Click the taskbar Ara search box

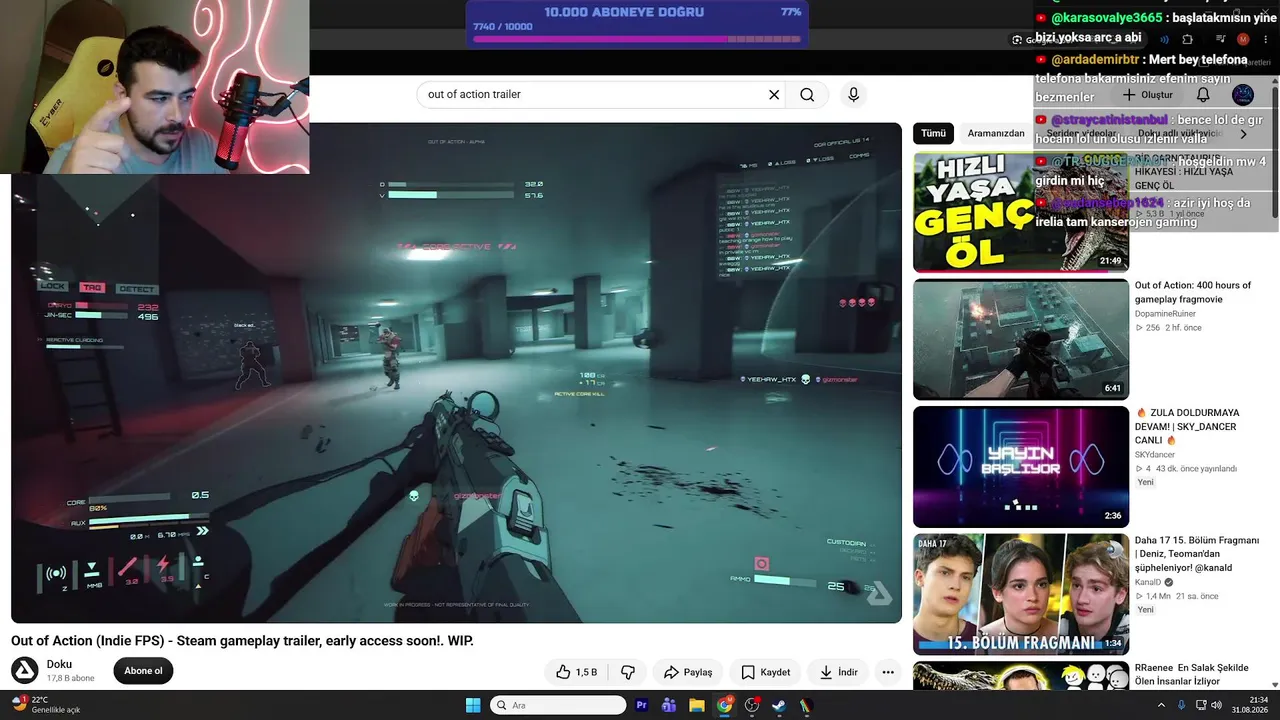pos(558,705)
